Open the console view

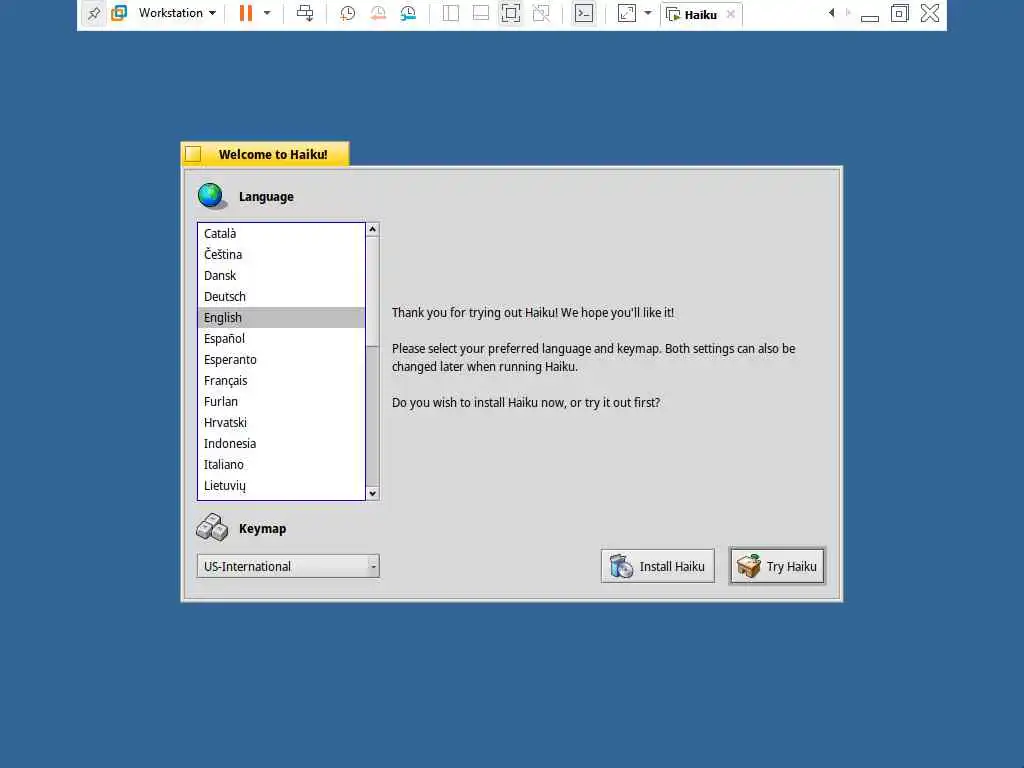[x=584, y=13]
